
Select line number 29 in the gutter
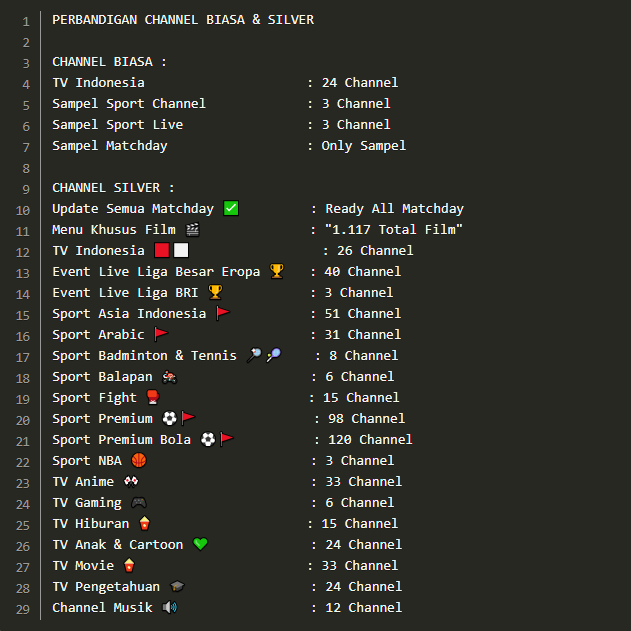point(23,609)
